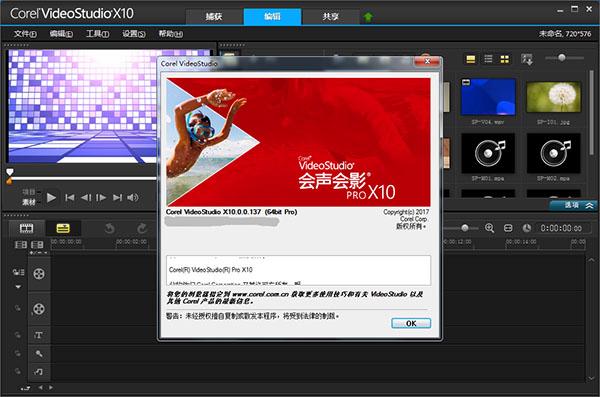
Task: Select the SP-M02.mpa audio clip
Action: 553,153
